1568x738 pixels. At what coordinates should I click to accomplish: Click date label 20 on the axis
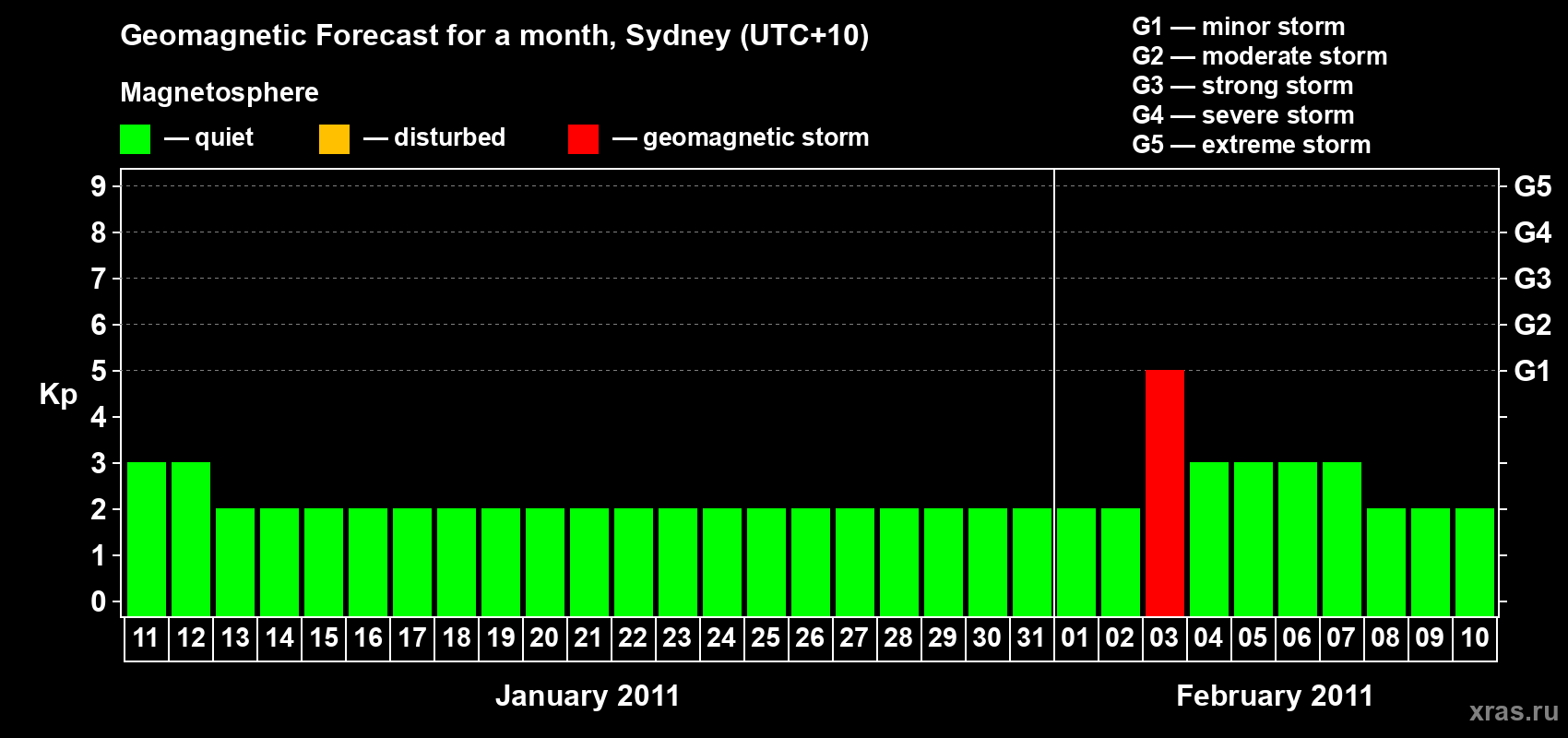tap(544, 637)
